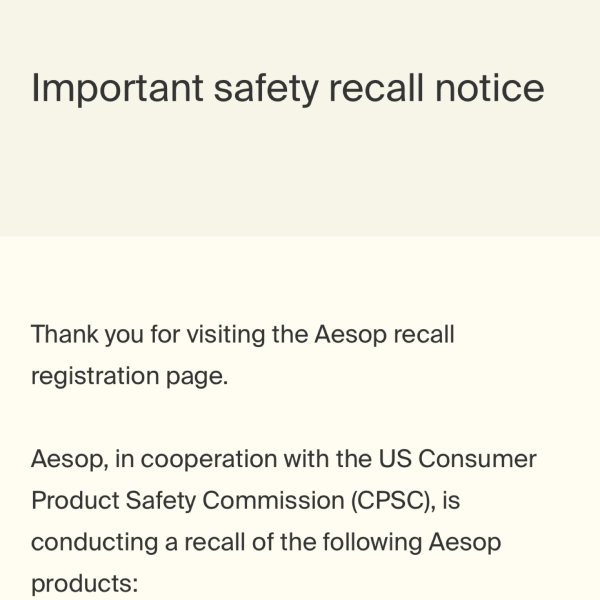Click the 'Product Safety Commission' text
Screen dimensions: 600x600
pyautogui.click(x=188, y=501)
